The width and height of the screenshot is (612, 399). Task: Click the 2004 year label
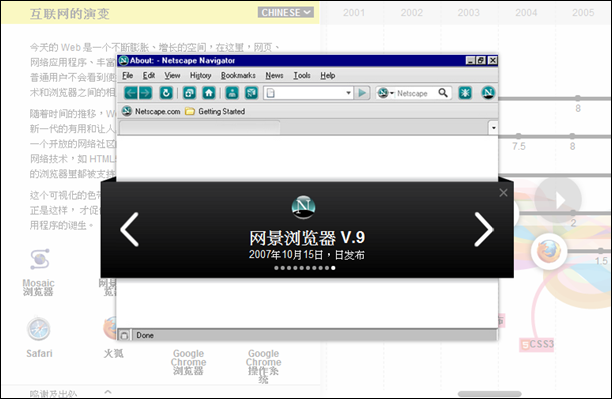(x=526, y=12)
